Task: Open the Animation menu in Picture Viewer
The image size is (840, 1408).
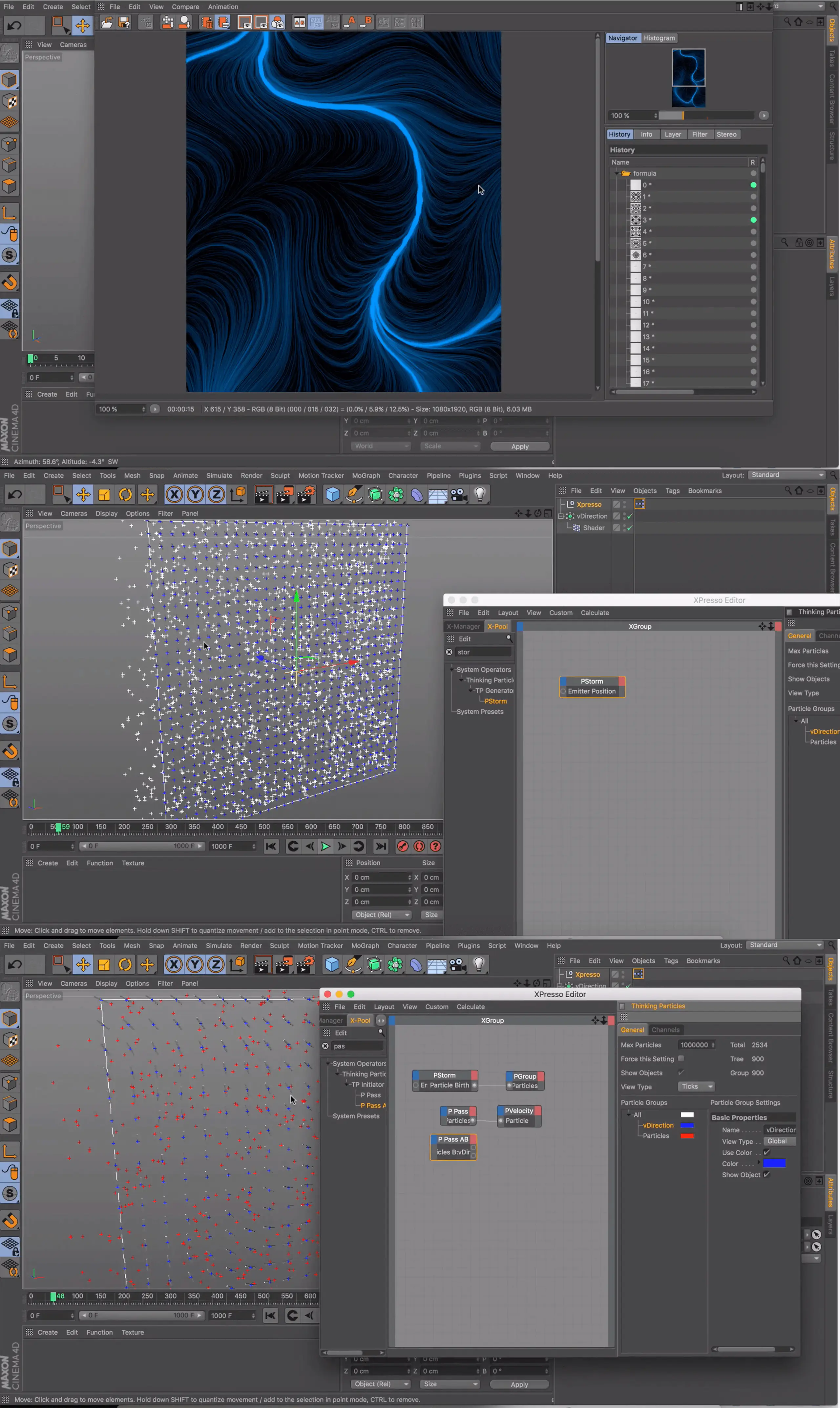Action: 223,7
